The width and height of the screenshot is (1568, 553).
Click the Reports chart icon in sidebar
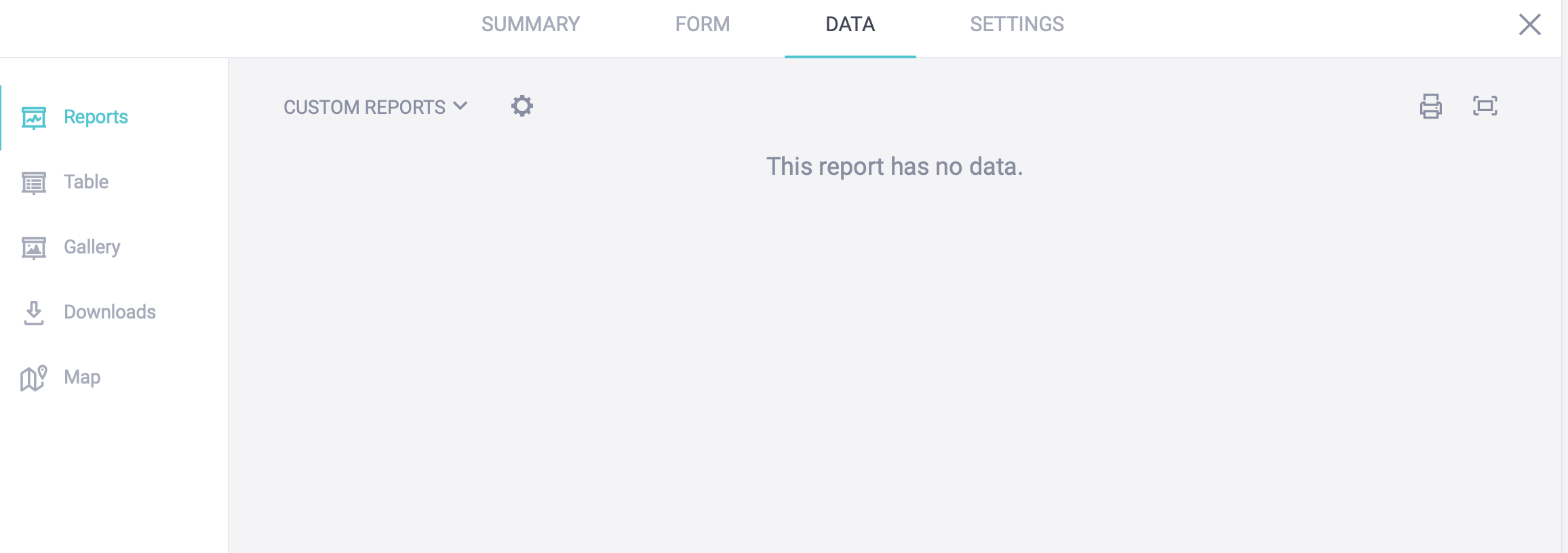tap(33, 118)
